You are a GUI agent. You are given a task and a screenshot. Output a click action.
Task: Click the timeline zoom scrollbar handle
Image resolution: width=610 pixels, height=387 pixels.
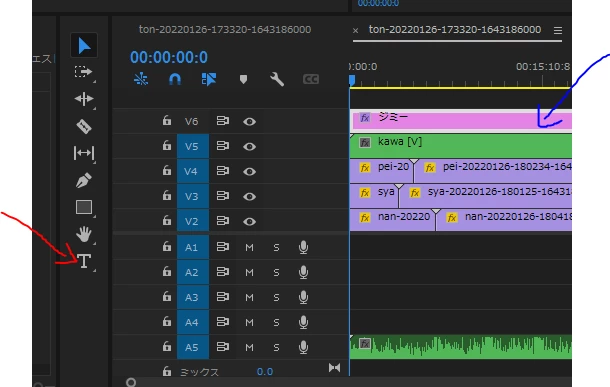pyautogui.click(x=131, y=382)
